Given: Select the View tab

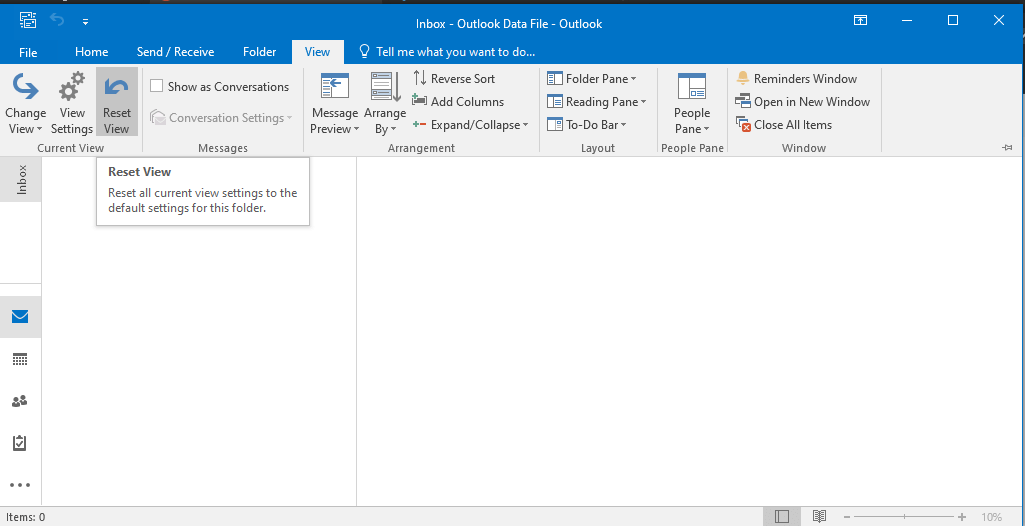Looking at the screenshot, I should point(318,52).
